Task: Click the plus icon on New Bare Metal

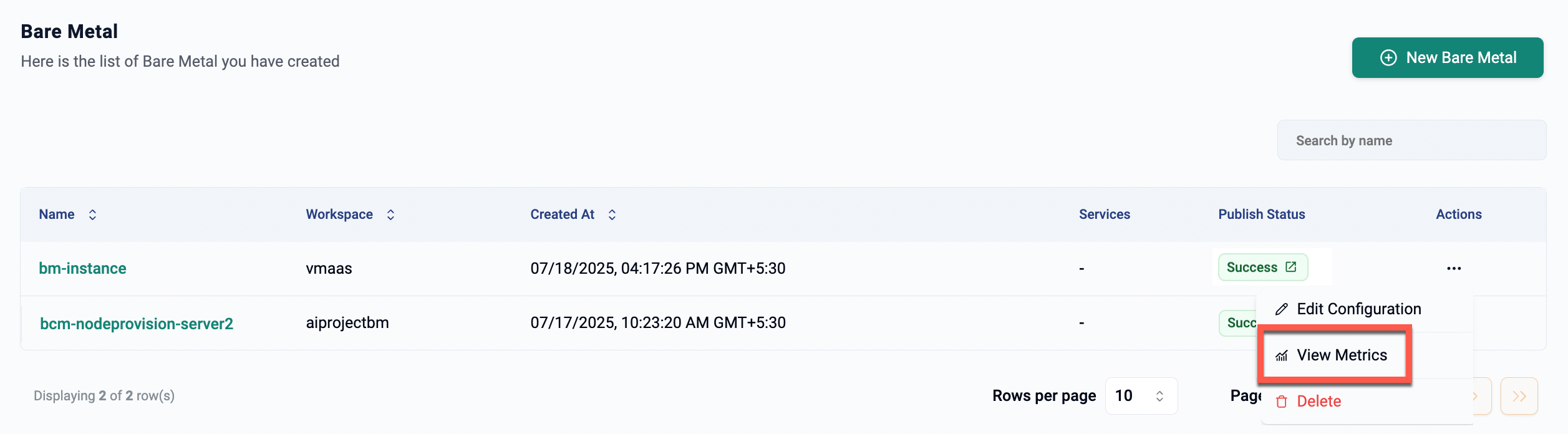Action: coord(1388,58)
